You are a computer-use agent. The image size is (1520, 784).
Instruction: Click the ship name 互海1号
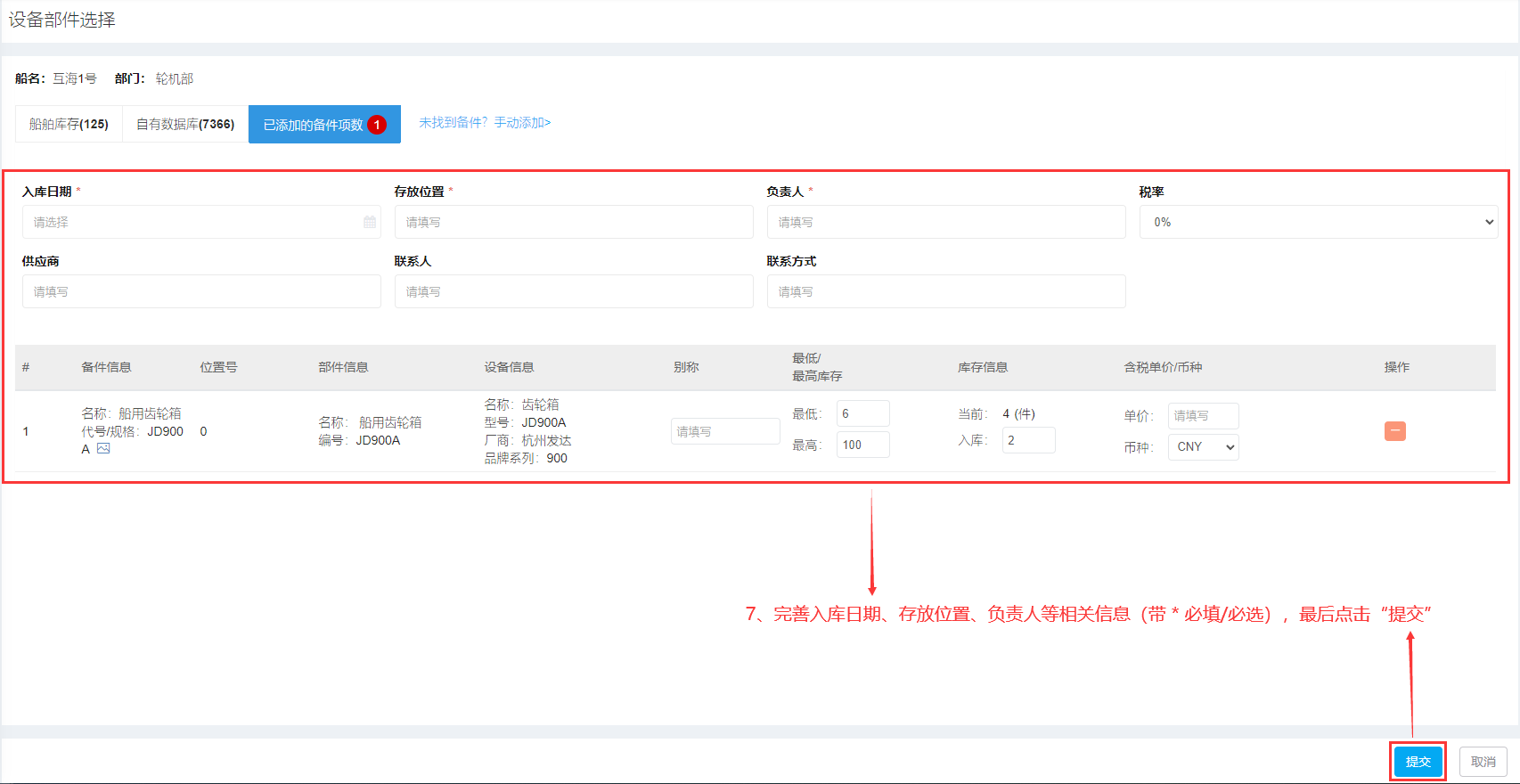click(x=75, y=78)
